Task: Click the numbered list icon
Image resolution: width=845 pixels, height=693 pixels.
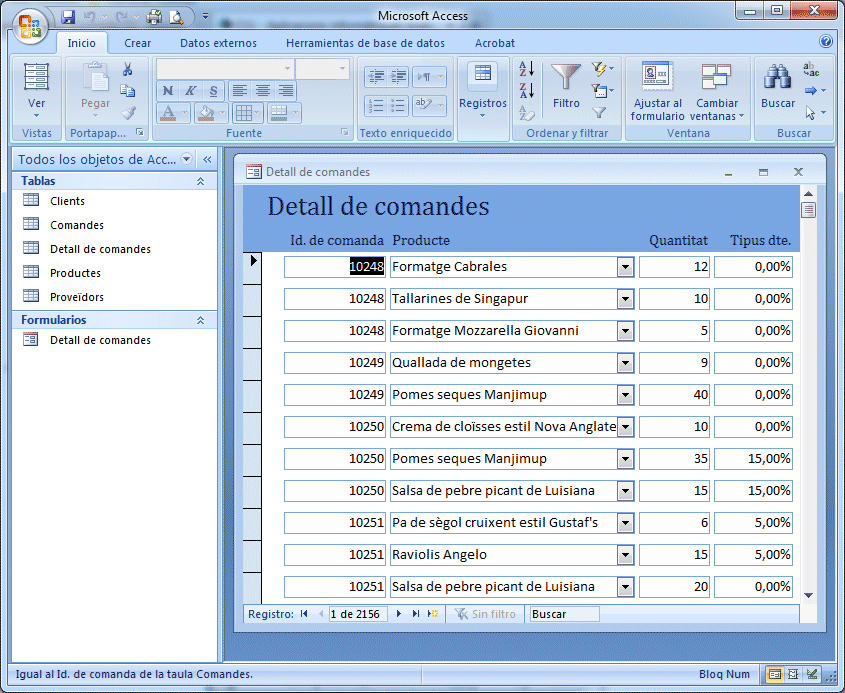Action: (x=376, y=105)
